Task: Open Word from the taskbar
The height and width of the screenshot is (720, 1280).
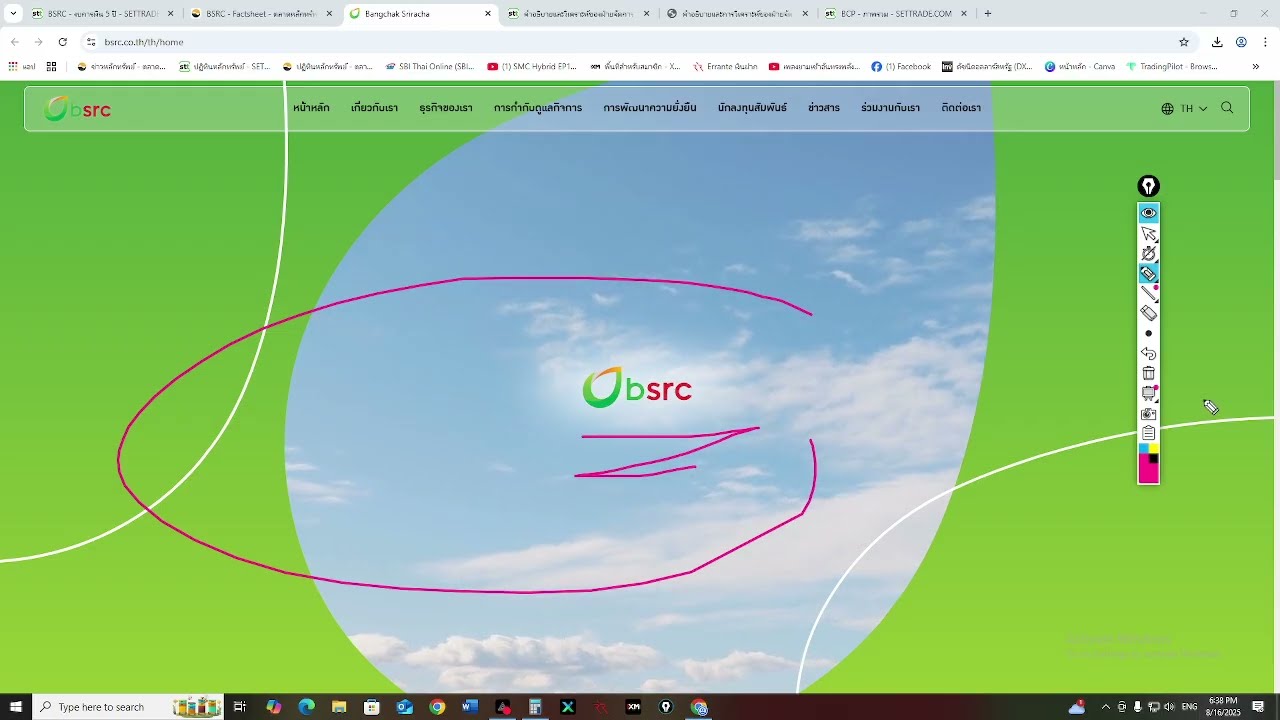Action: (470, 707)
